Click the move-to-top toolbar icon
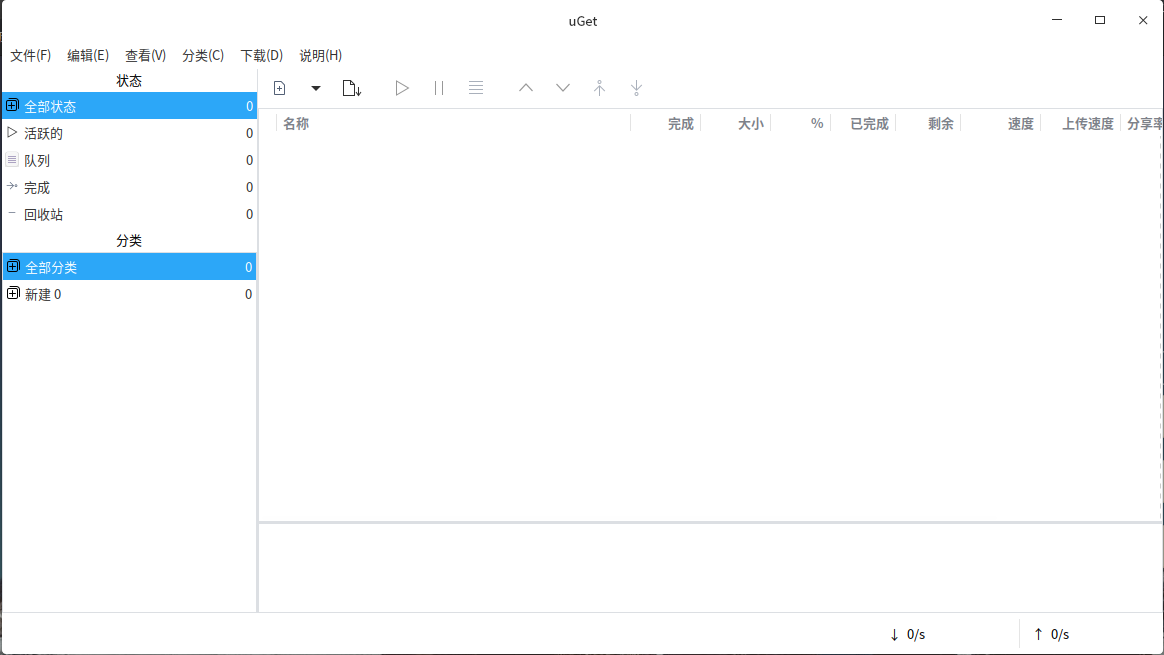The image size is (1164, 655). (x=599, y=88)
